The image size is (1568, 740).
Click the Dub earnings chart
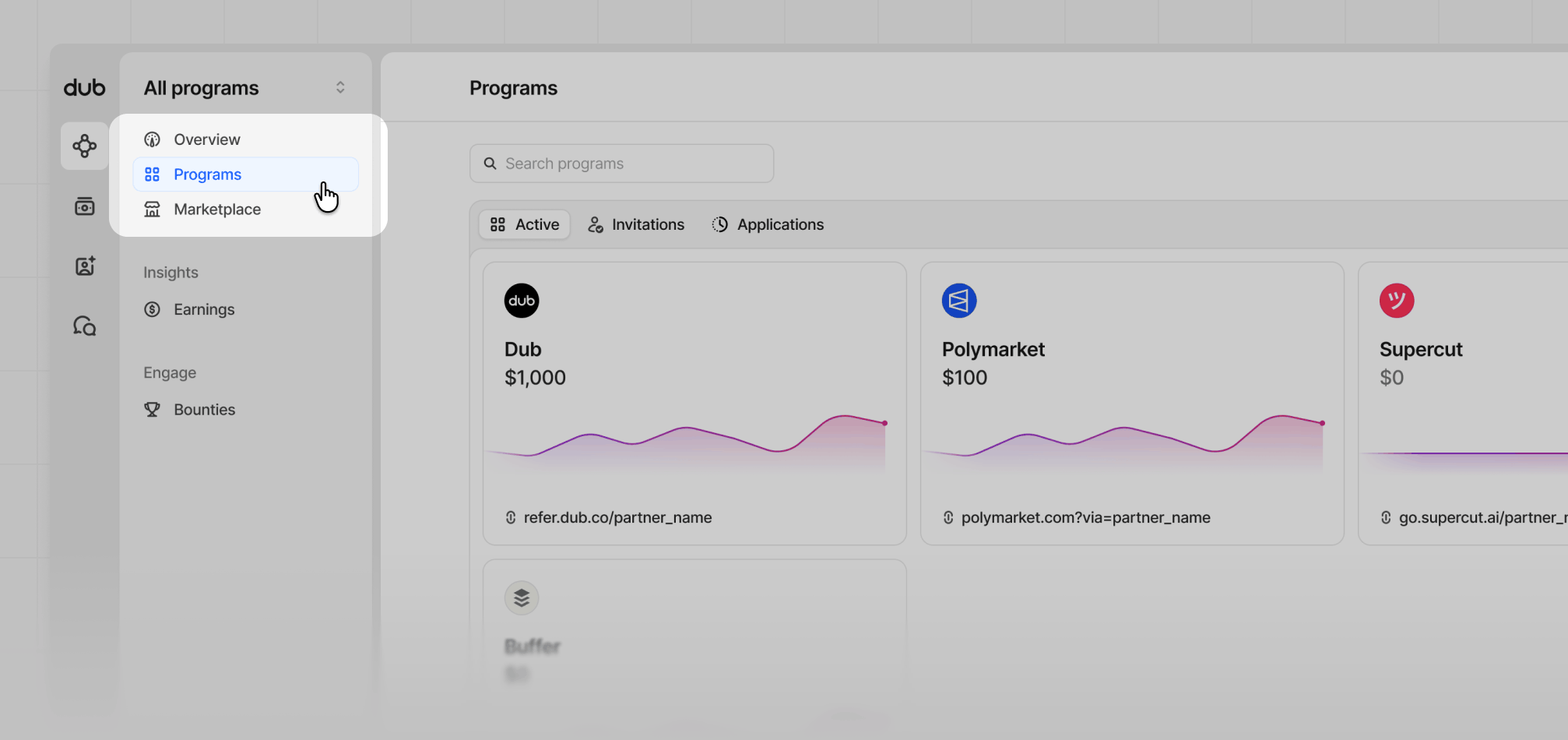pos(686,442)
